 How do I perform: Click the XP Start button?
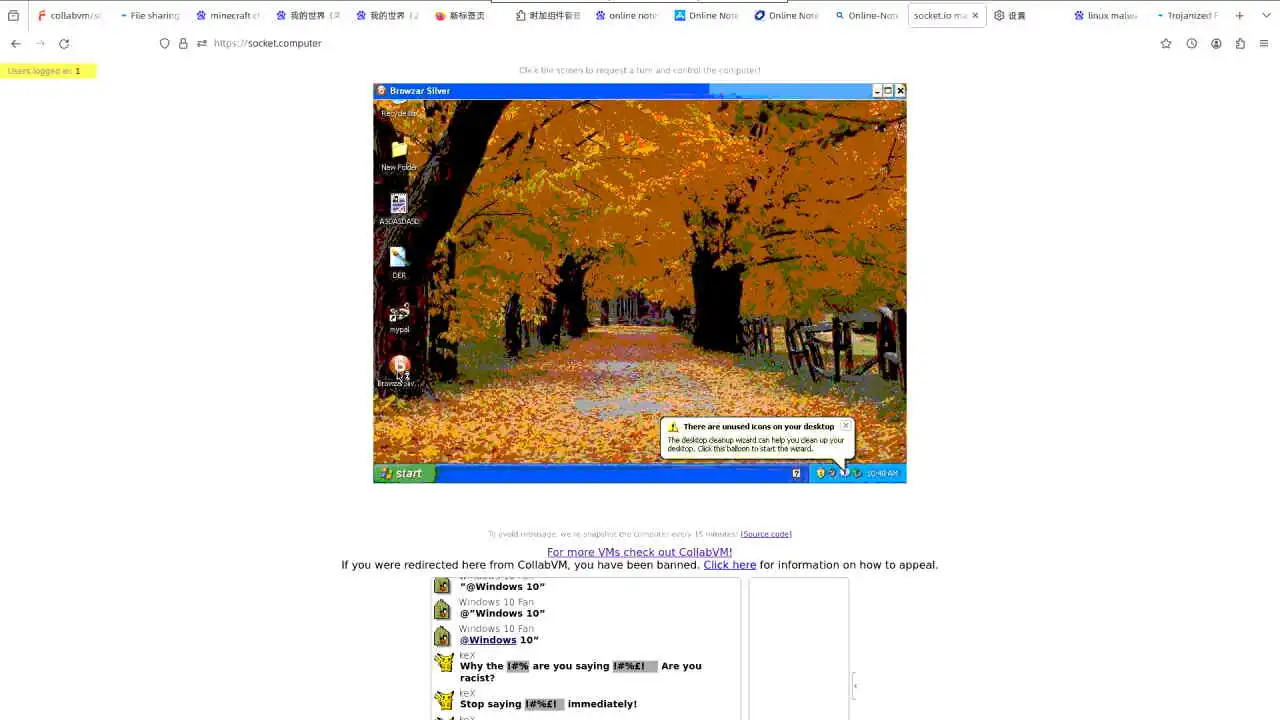(404, 473)
